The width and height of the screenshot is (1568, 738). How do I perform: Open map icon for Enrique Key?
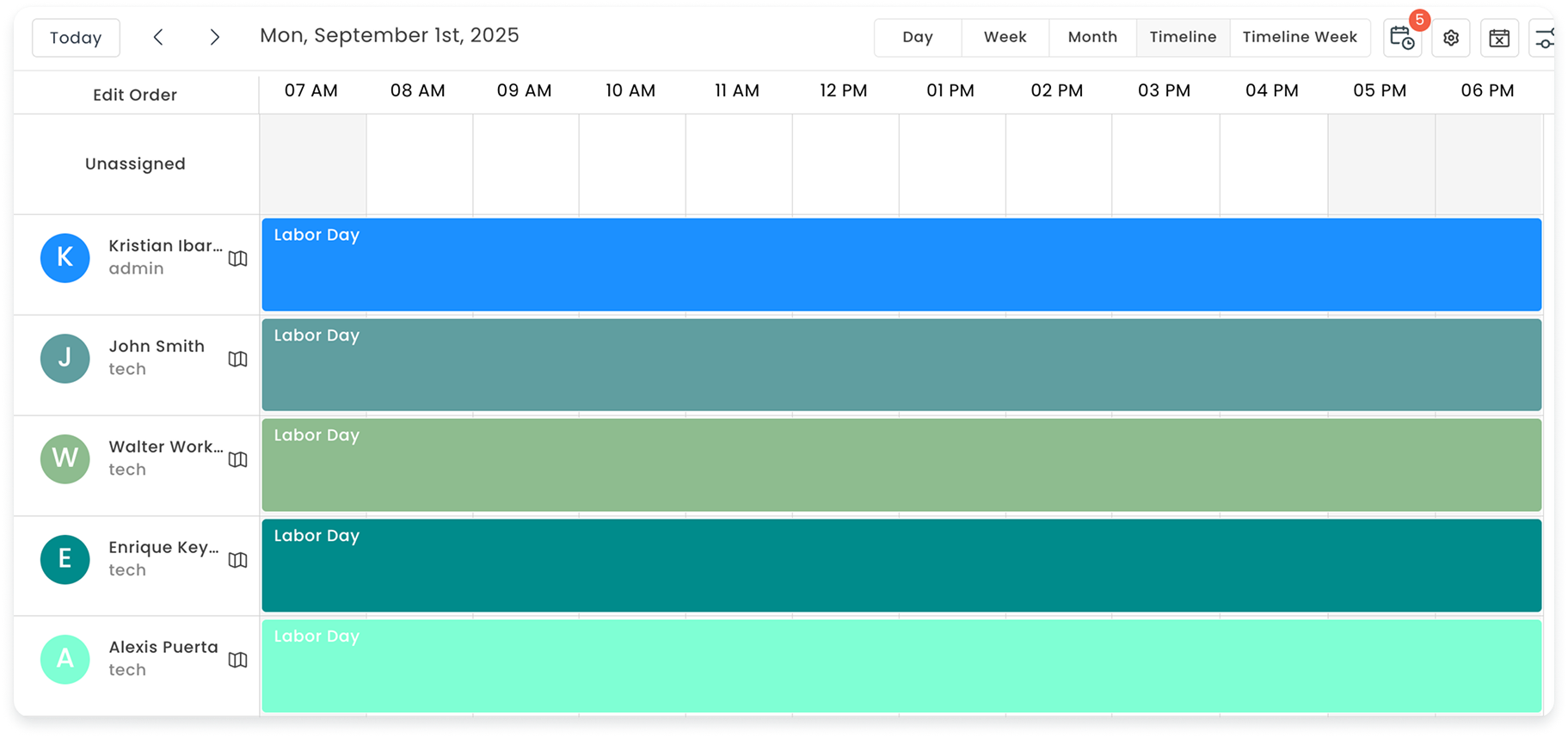tap(238, 560)
